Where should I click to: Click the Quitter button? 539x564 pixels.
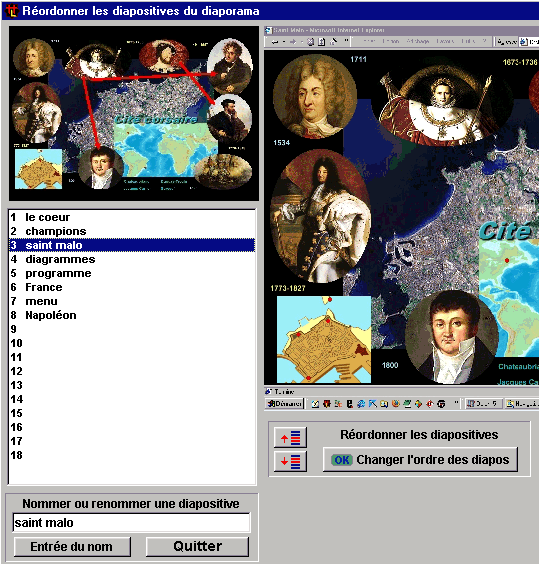197,547
